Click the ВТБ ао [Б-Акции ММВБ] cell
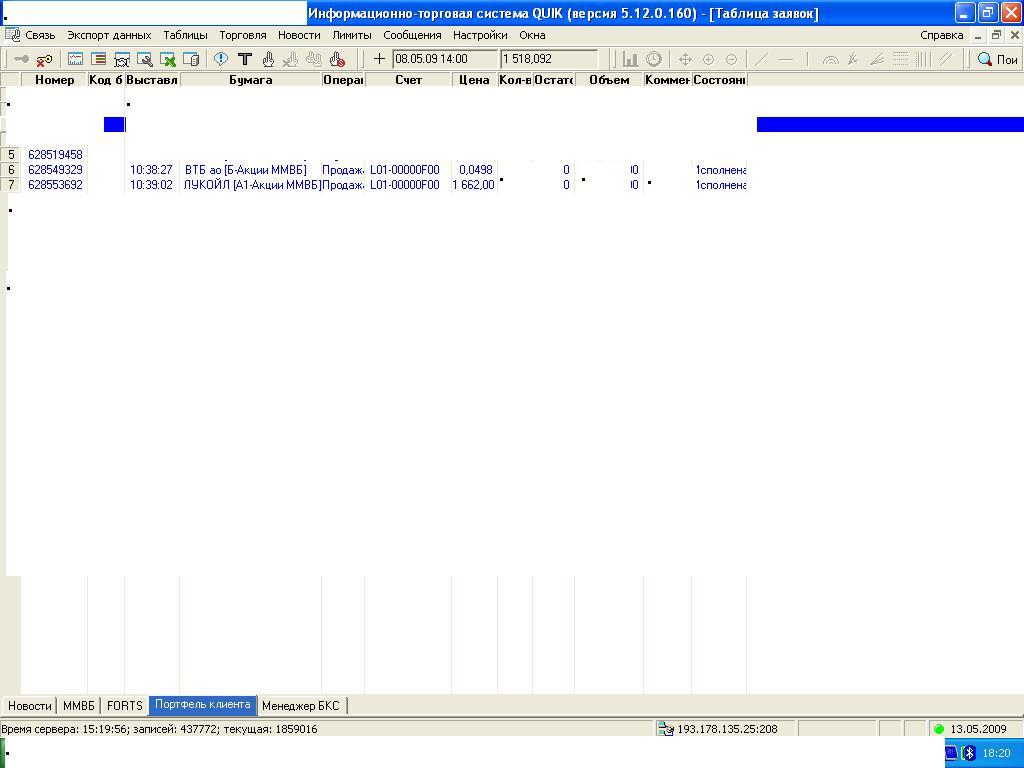Screen dimensions: 1024x768 246,170
